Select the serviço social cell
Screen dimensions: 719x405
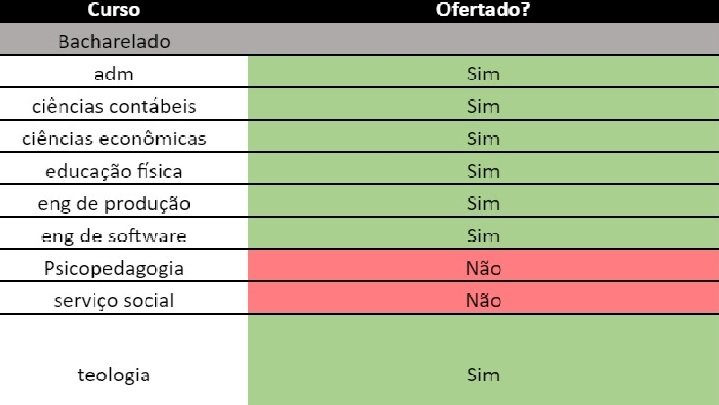click(x=124, y=299)
